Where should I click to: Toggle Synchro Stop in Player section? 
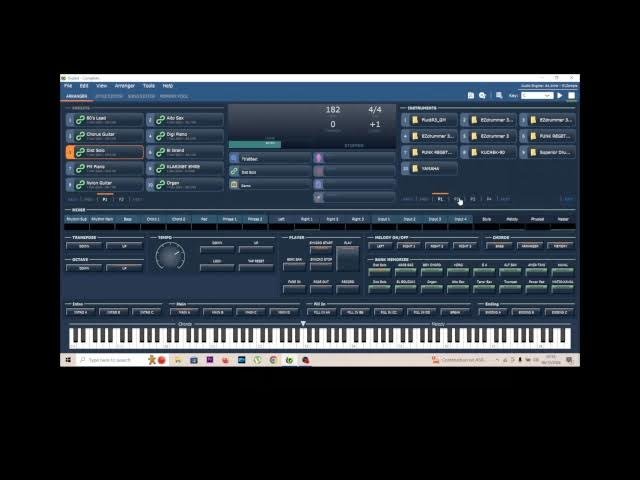[x=321, y=263]
